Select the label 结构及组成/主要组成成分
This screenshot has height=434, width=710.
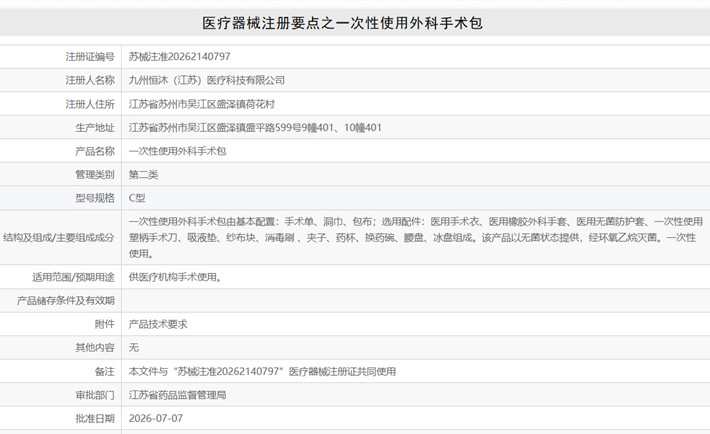pyautogui.click(x=58, y=237)
